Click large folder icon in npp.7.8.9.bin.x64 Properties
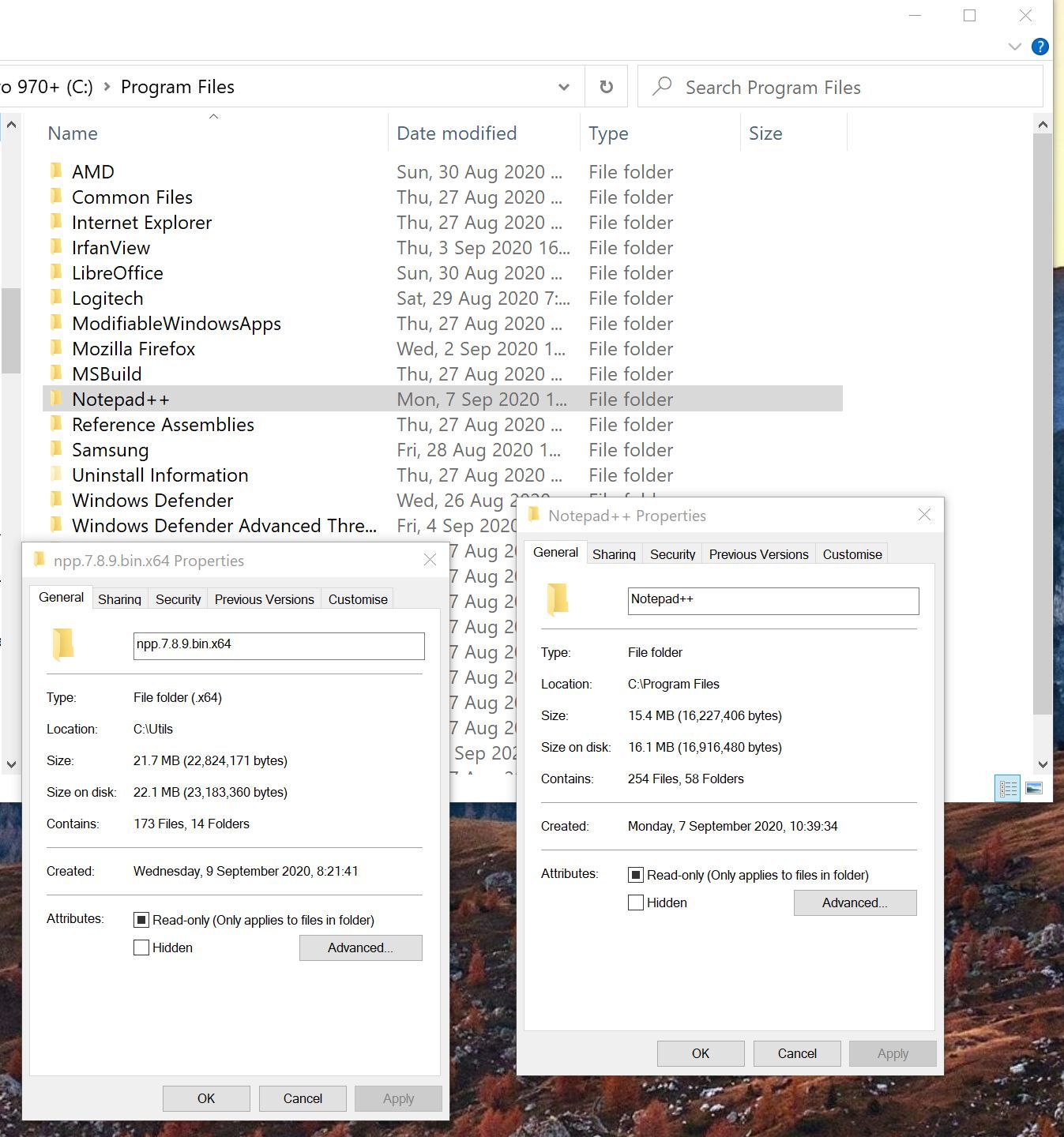Viewport: 1064px width, 1137px height. (x=63, y=644)
